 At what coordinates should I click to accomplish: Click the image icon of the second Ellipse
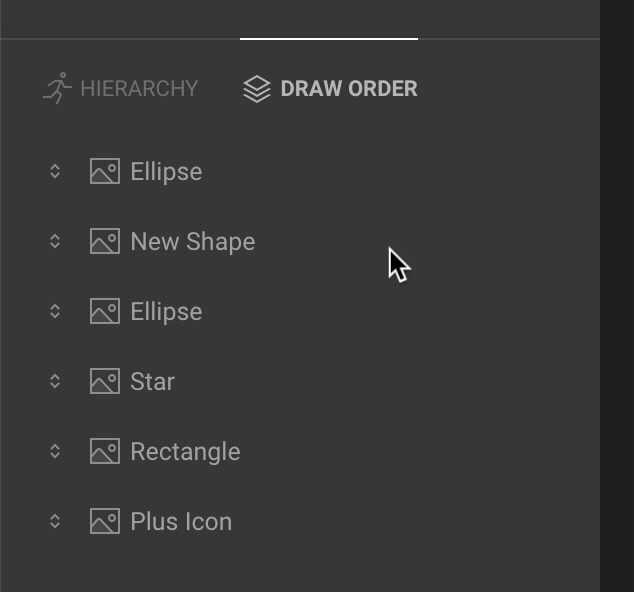[105, 311]
